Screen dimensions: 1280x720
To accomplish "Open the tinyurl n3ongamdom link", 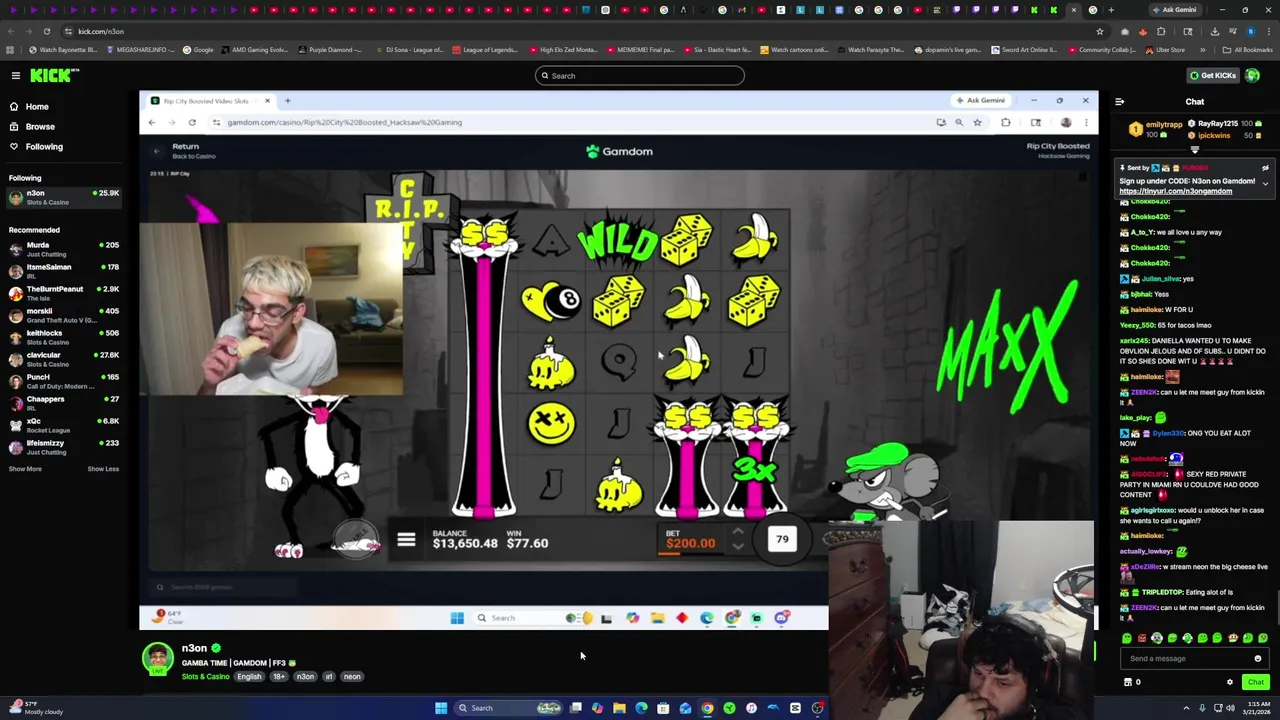I will click(x=1175, y=191).
